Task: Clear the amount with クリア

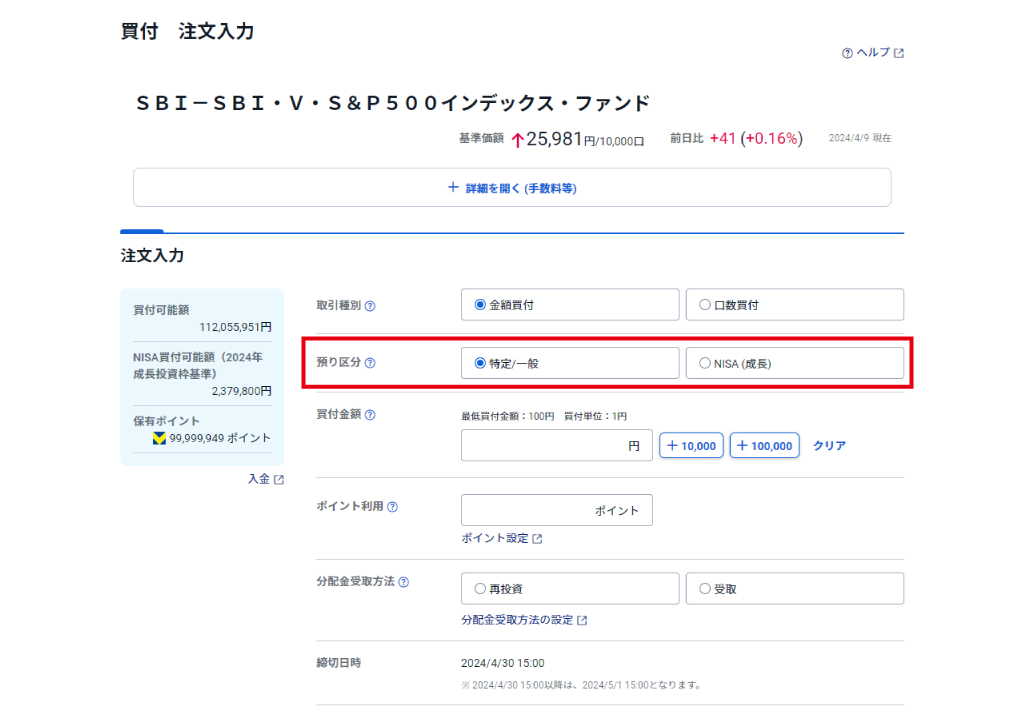Action: pyautogui.click(x=829, y=446)
